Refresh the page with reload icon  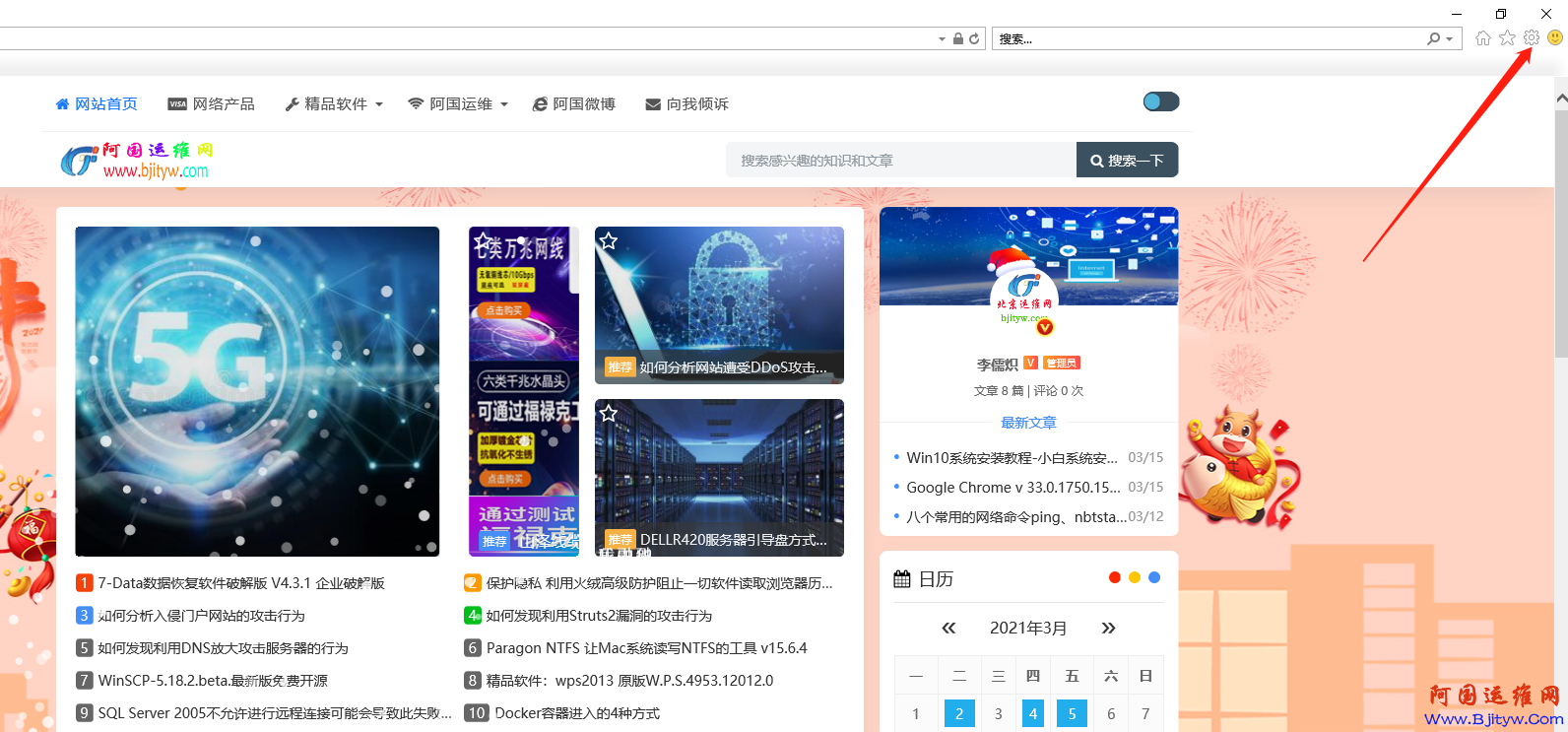974,38
